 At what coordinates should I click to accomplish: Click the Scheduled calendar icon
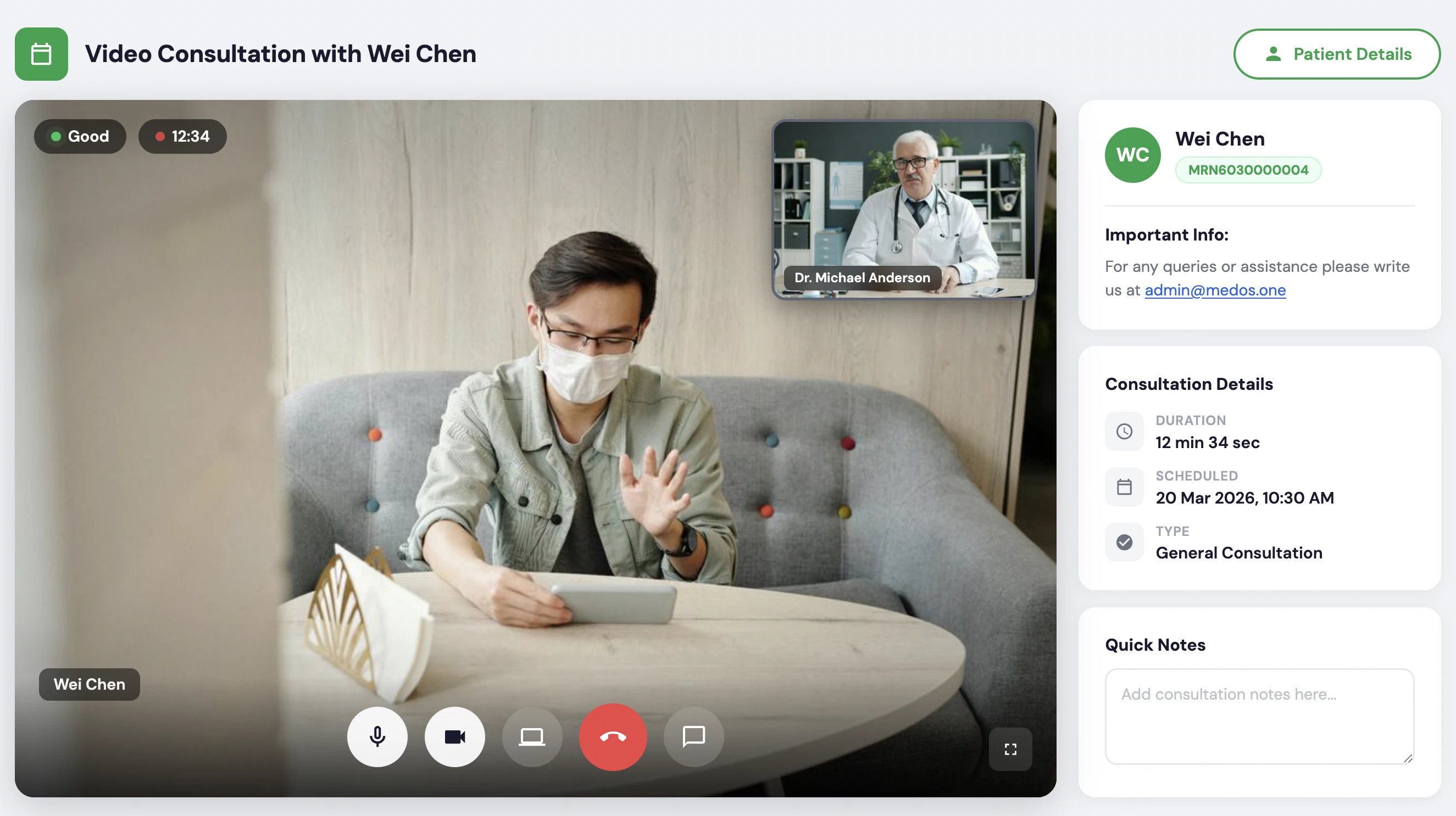(1124, 487)
